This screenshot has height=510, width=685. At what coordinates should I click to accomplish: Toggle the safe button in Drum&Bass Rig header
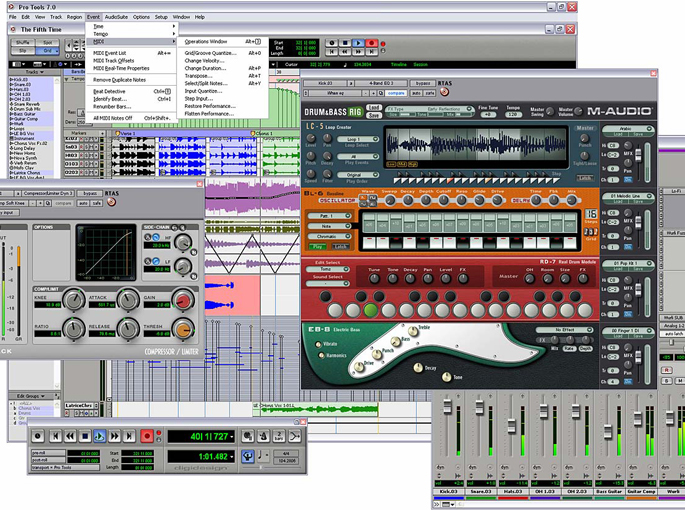[430, 93]
